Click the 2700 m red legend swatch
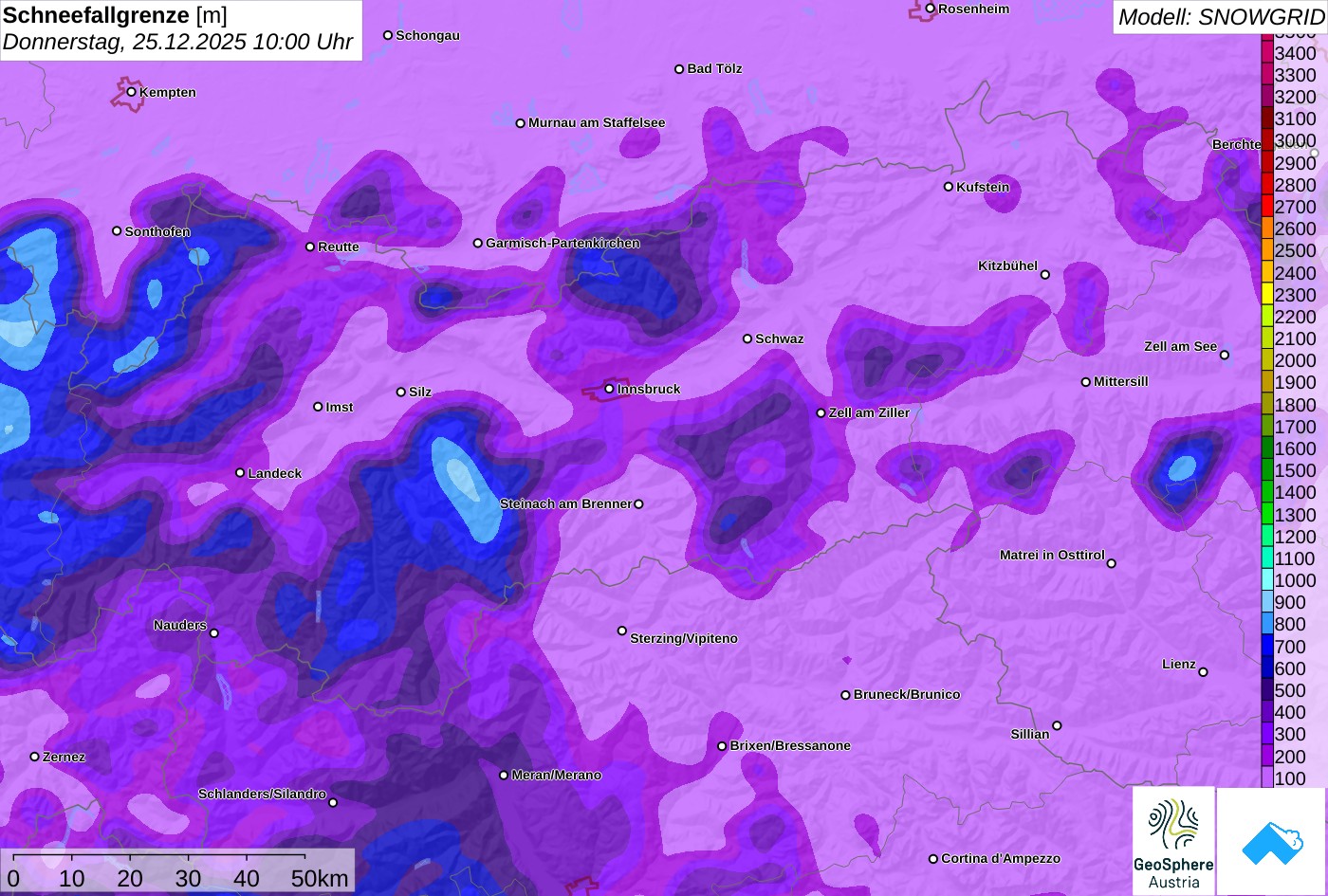This screenshot has width=1328, height=896. [x=1266, y=206]
